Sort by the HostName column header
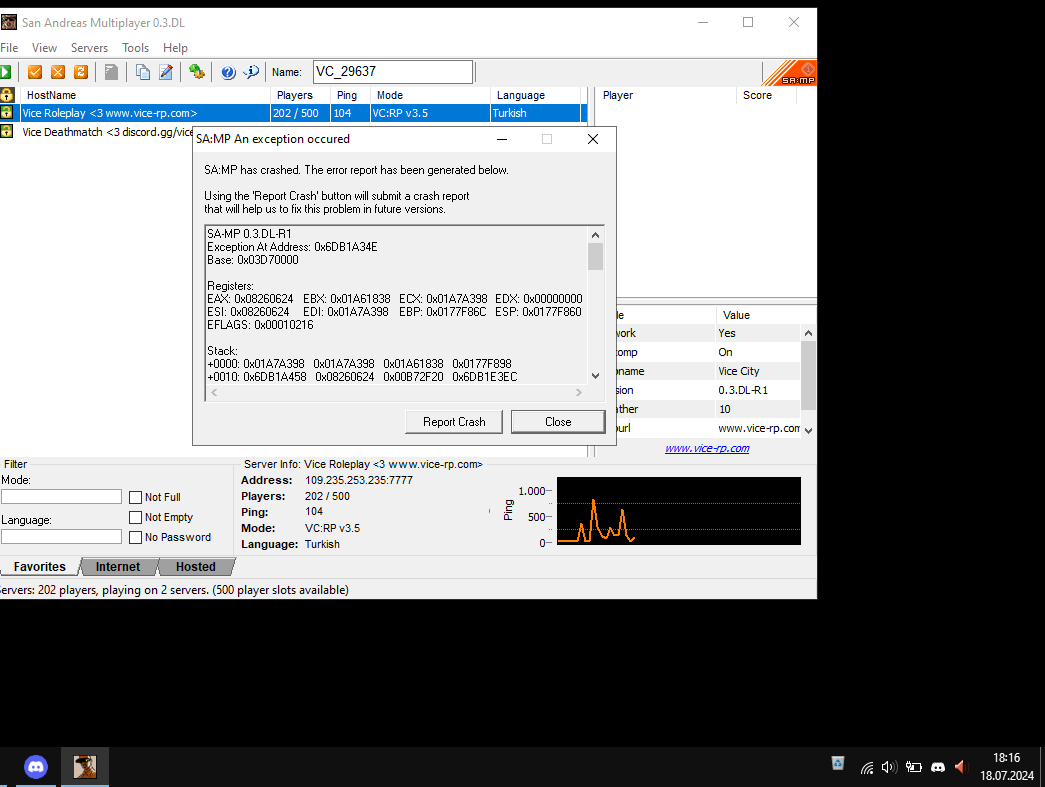This screenshot has width=1045, height=787. point(145,95)
